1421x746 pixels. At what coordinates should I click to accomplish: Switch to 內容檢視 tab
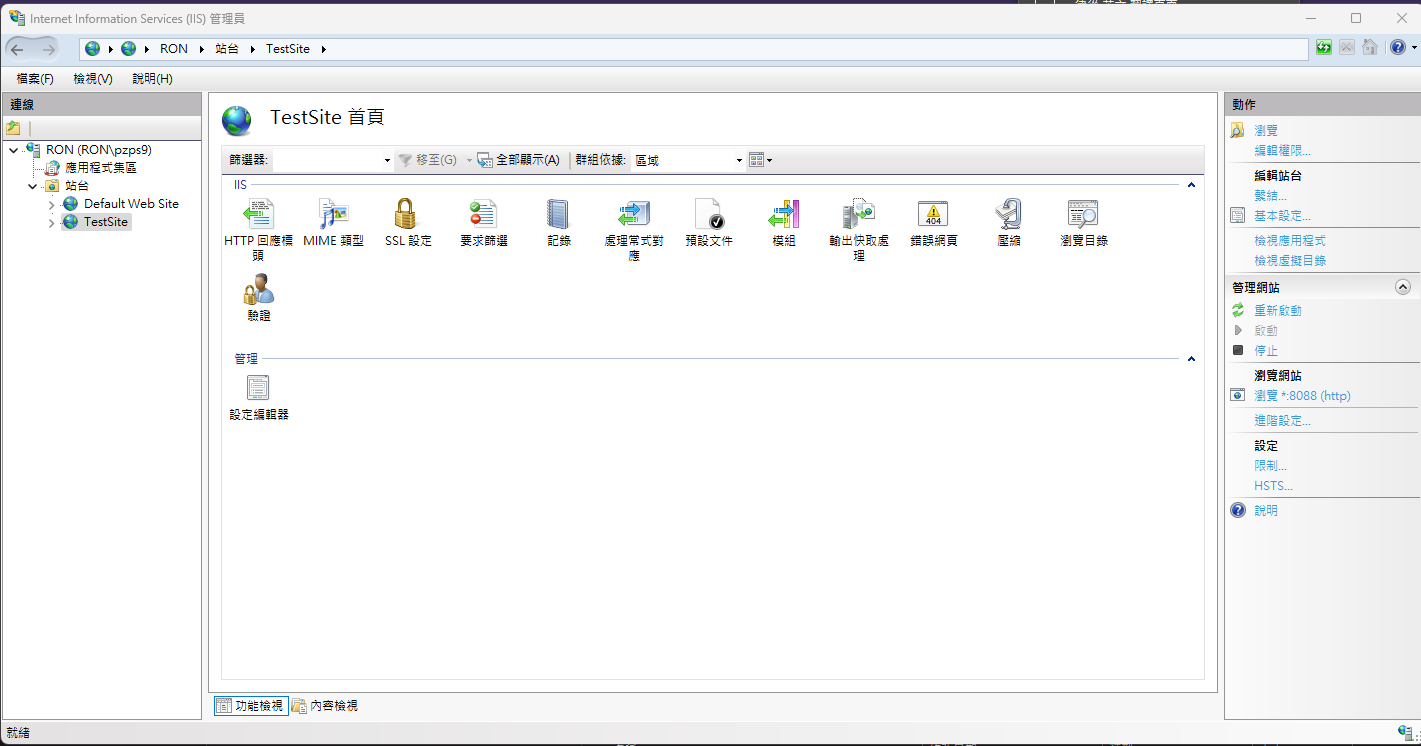coord(325,706)
